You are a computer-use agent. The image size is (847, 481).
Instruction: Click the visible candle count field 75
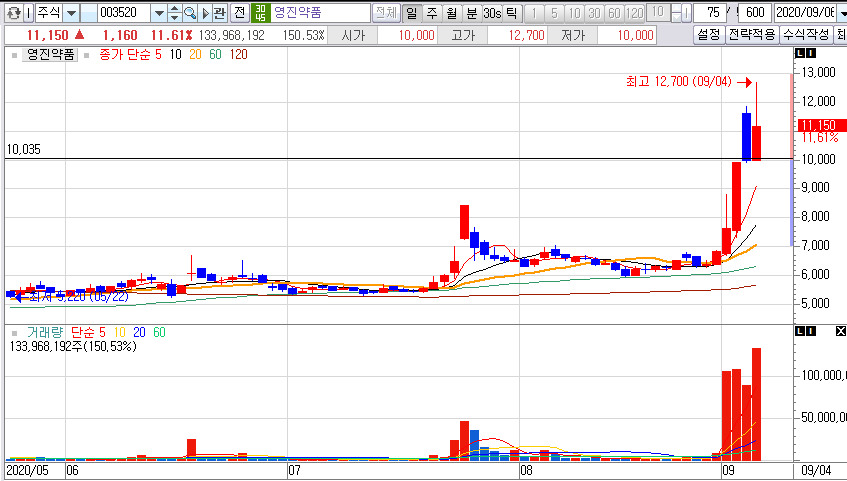click(710, 13)
